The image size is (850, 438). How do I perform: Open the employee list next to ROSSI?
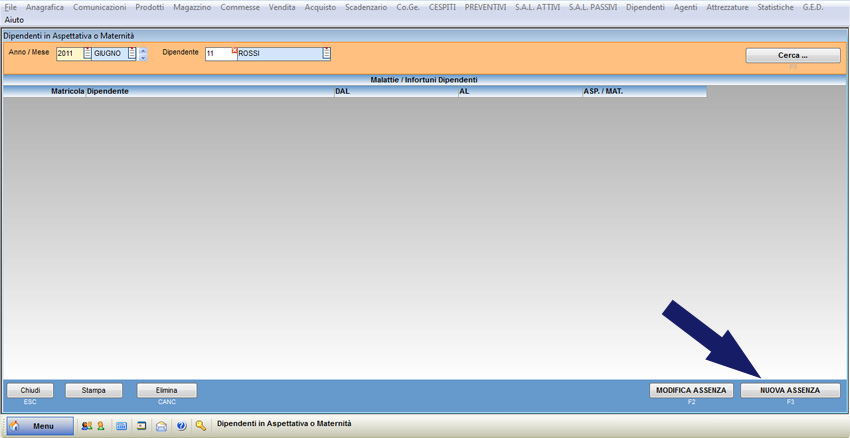[x=326, y=54]
